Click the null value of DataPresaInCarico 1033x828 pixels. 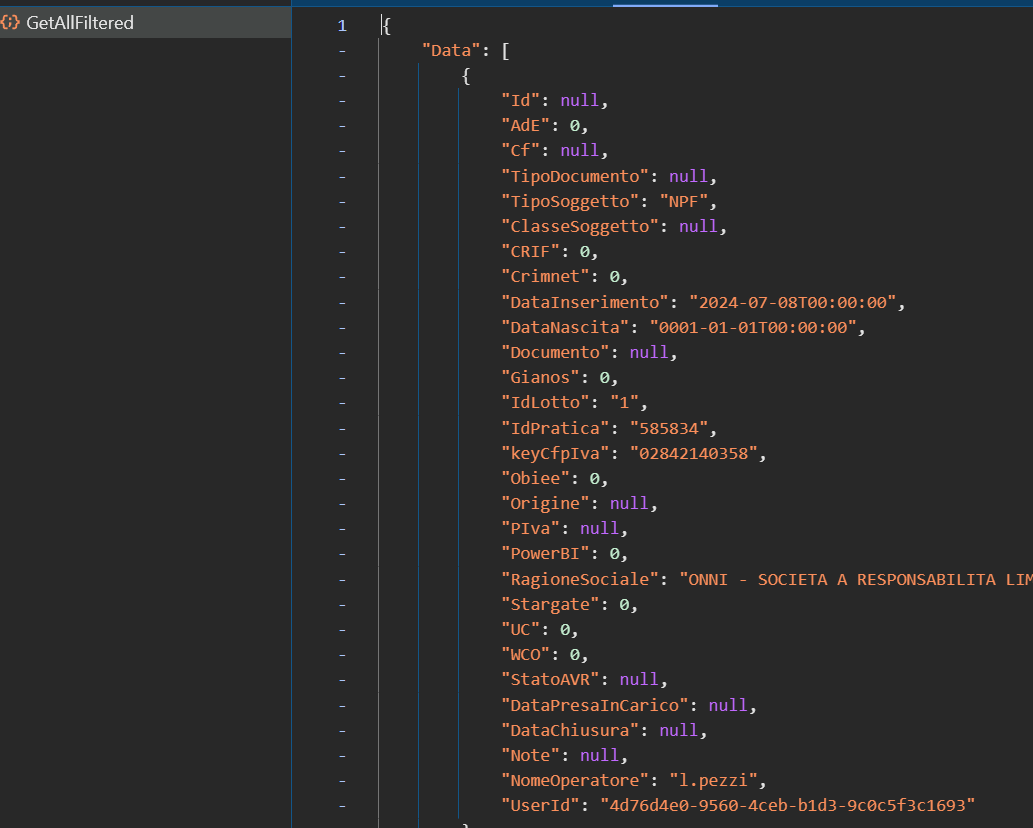(x=727, y=705)
